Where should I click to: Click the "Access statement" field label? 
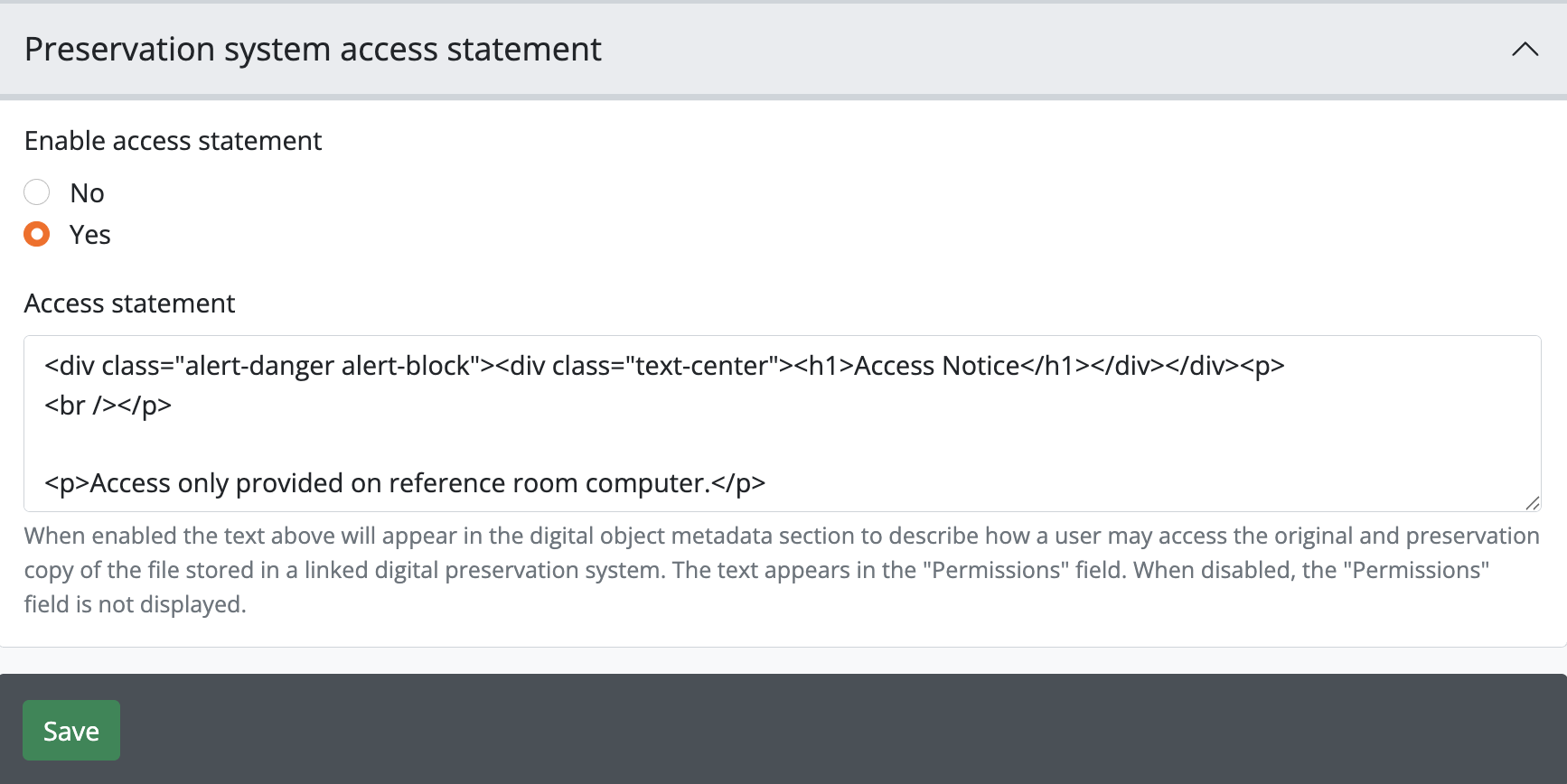coord(129,303)
